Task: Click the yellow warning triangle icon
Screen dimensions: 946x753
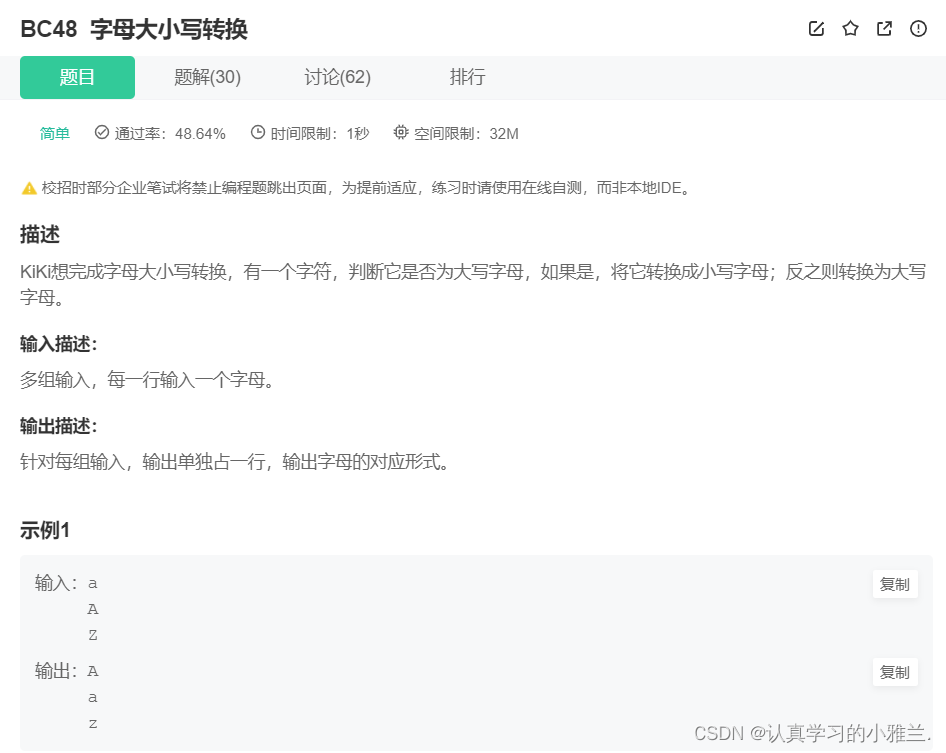Action: 29,188
